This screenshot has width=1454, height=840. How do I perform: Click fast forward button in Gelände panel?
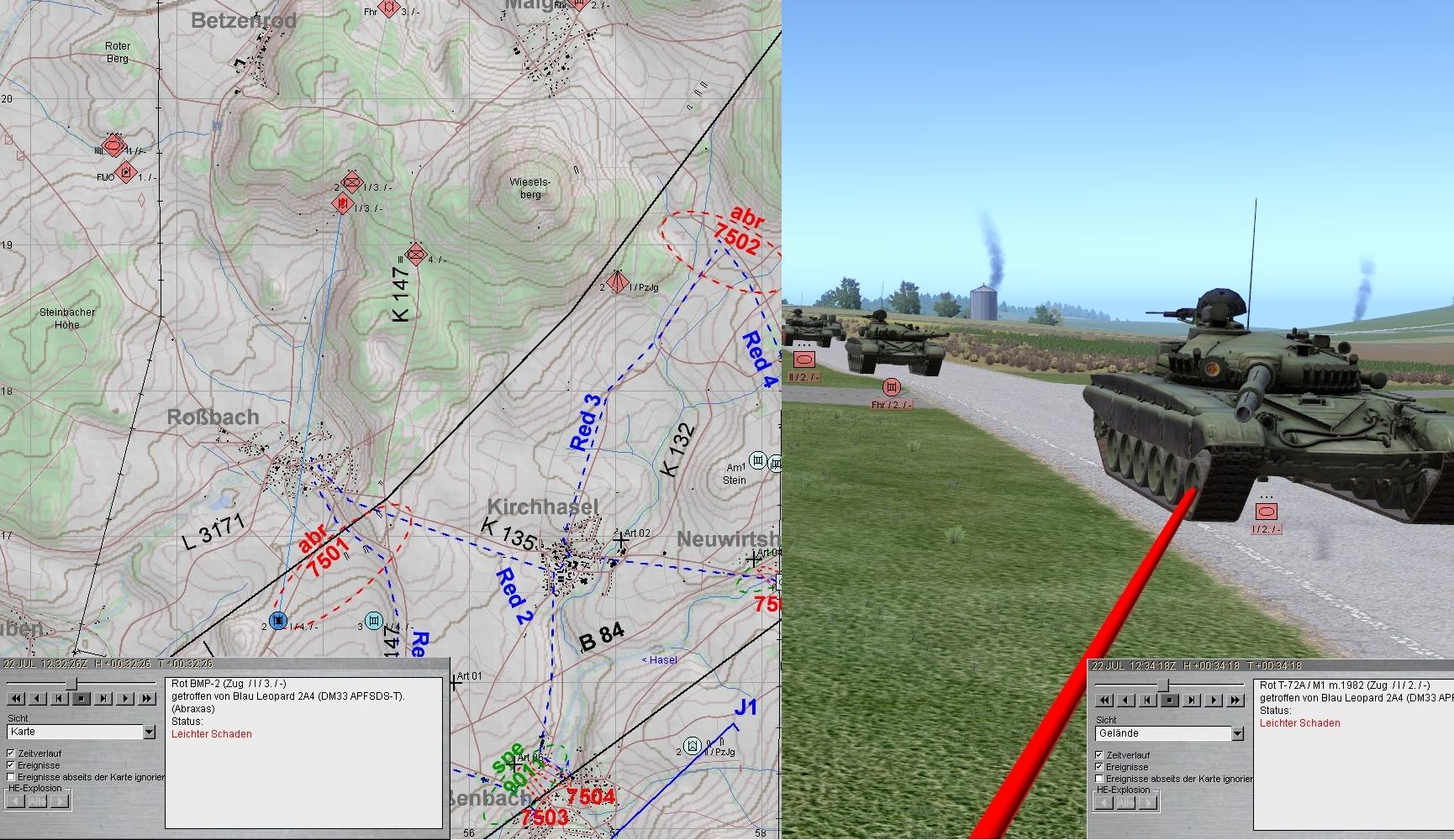coord(1235,700)
